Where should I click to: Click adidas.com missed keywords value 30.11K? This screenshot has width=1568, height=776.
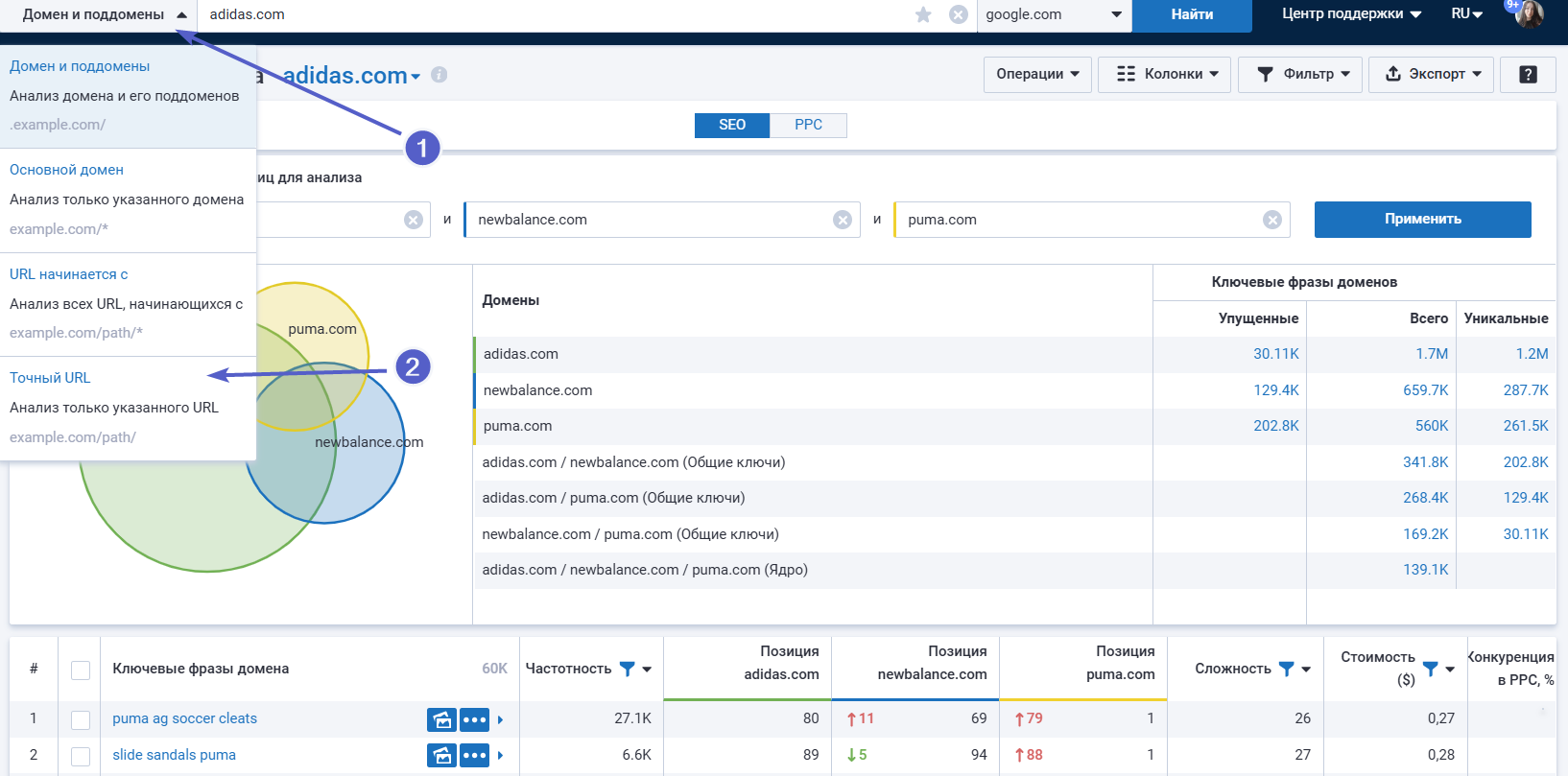[1275, 354]
